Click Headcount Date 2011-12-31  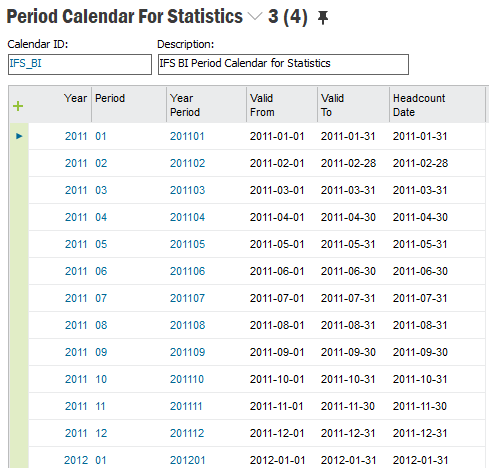(x=420, y=433)
